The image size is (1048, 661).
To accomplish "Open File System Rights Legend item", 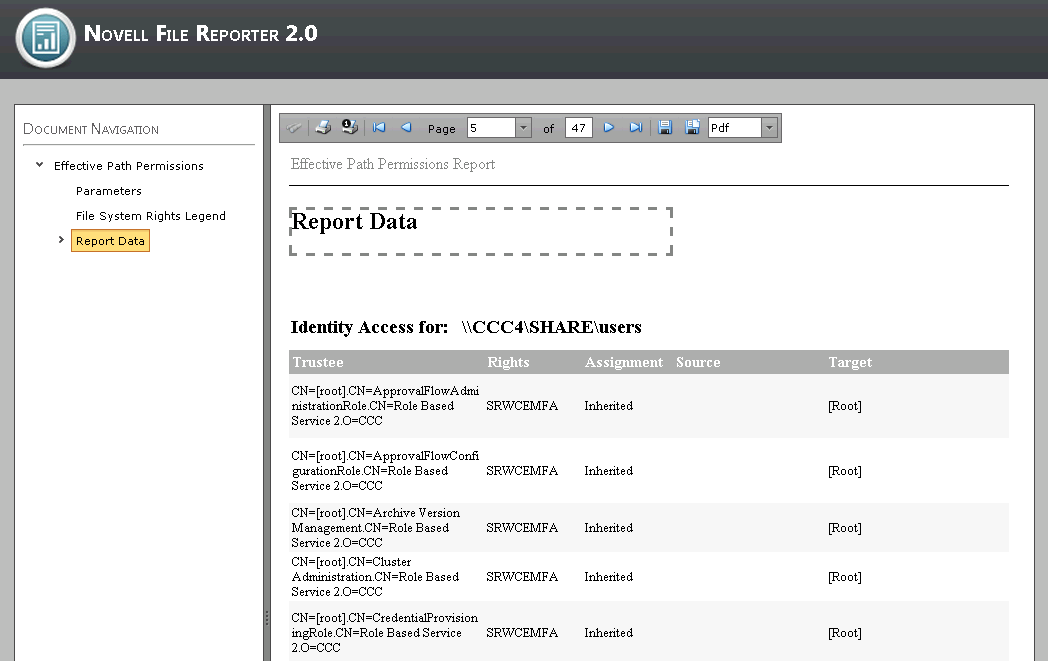I will click(151, 216).
